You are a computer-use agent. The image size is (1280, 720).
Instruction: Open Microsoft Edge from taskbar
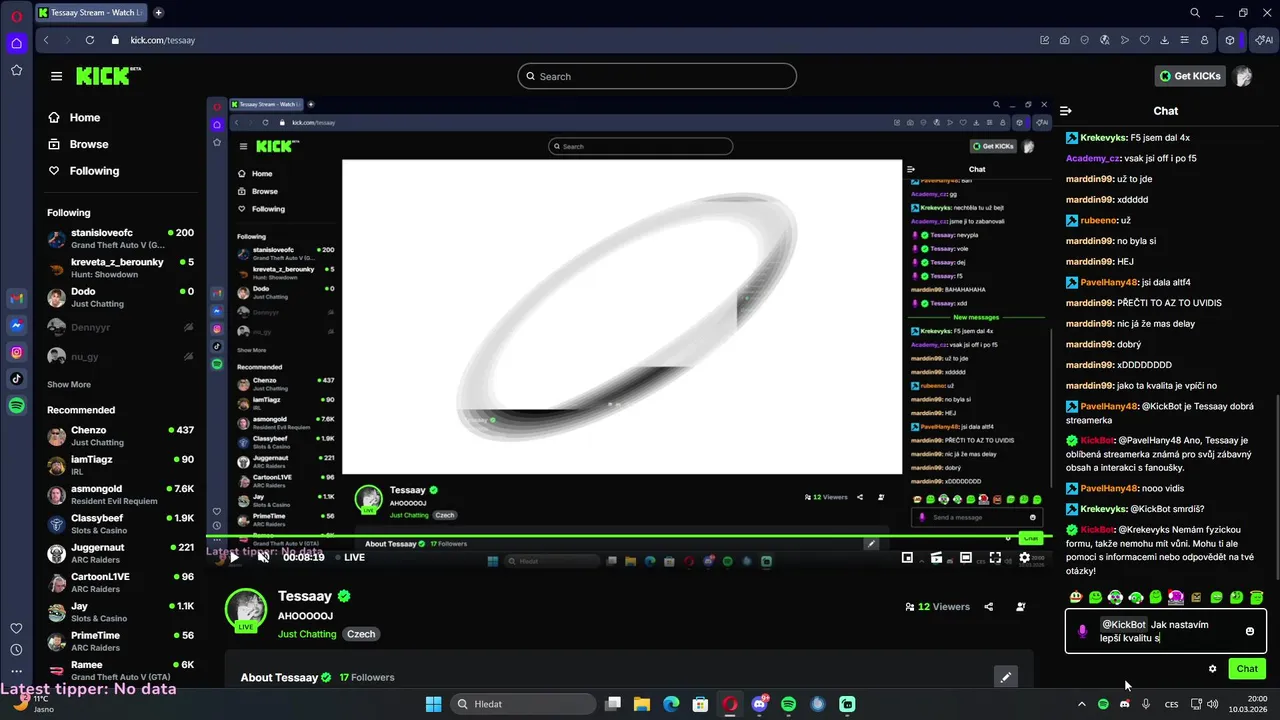click(671, 704)
